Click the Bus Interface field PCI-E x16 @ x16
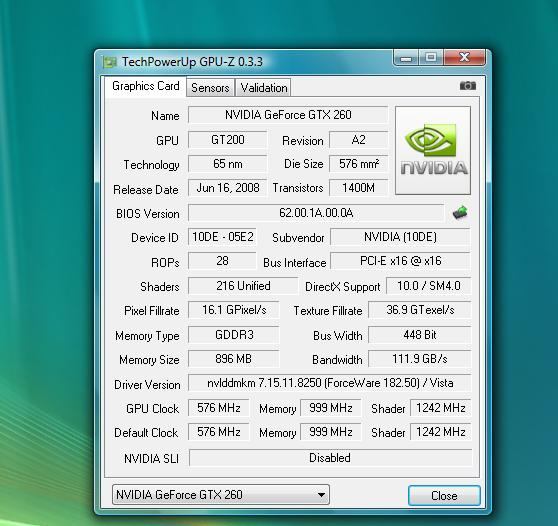This screenshot has width=558, height=526. (x=400, y=261)
